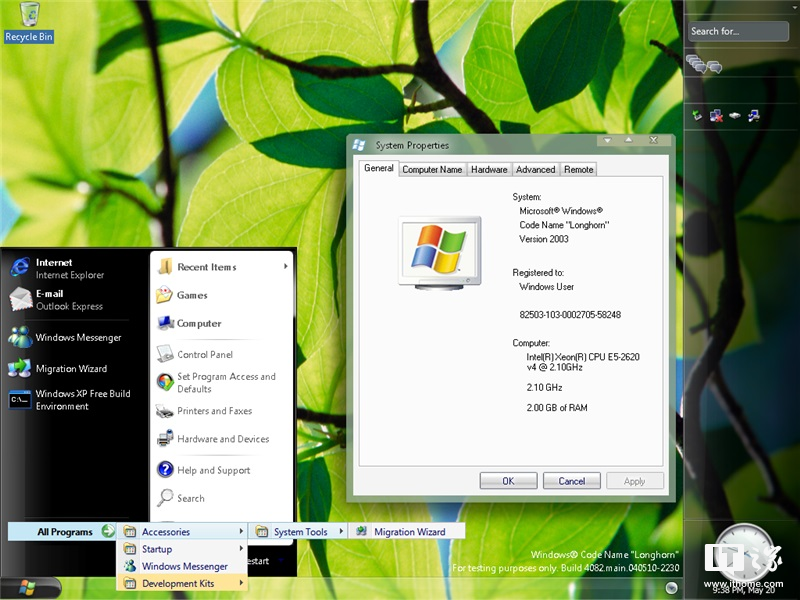The width and height of the screenshot is (800, 600).
Task: Click the last sidebar network tray icon
Action: pos(754,116)
